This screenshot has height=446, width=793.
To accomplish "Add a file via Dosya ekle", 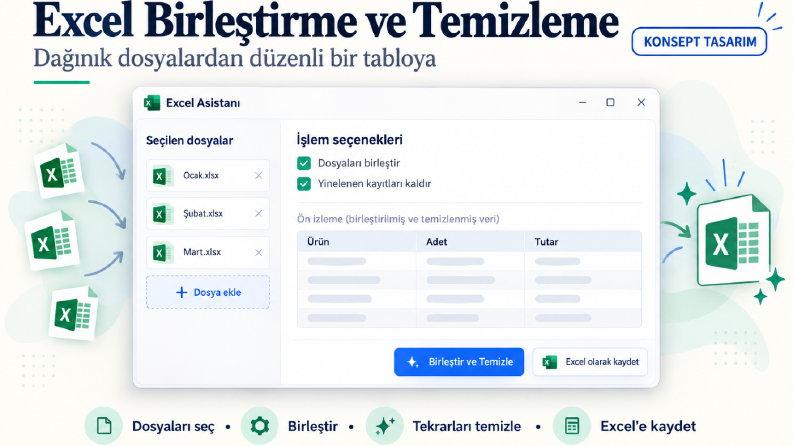I will (208, 292).
